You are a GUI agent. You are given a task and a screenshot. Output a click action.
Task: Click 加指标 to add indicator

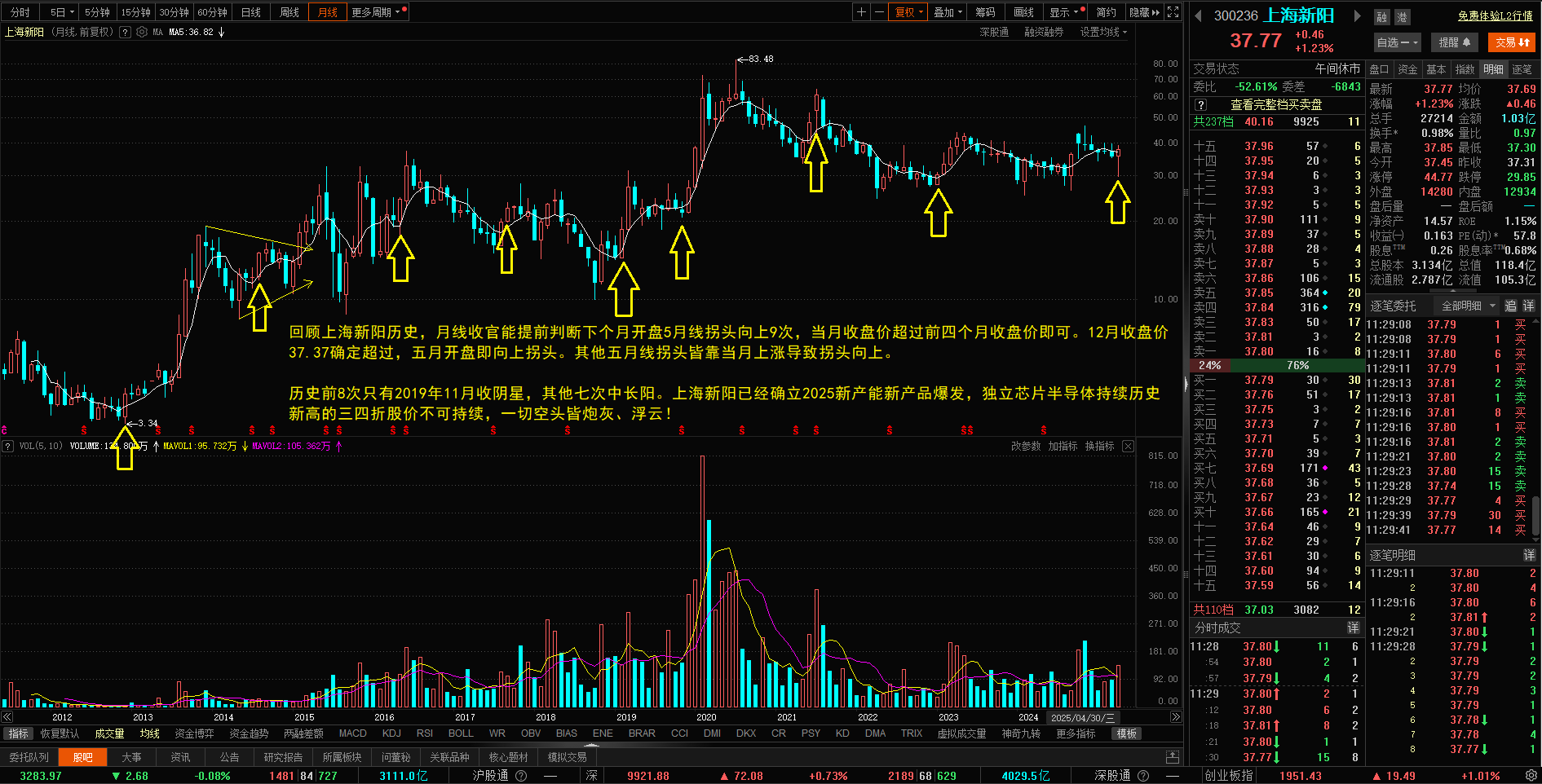[x=1063, y=446]
